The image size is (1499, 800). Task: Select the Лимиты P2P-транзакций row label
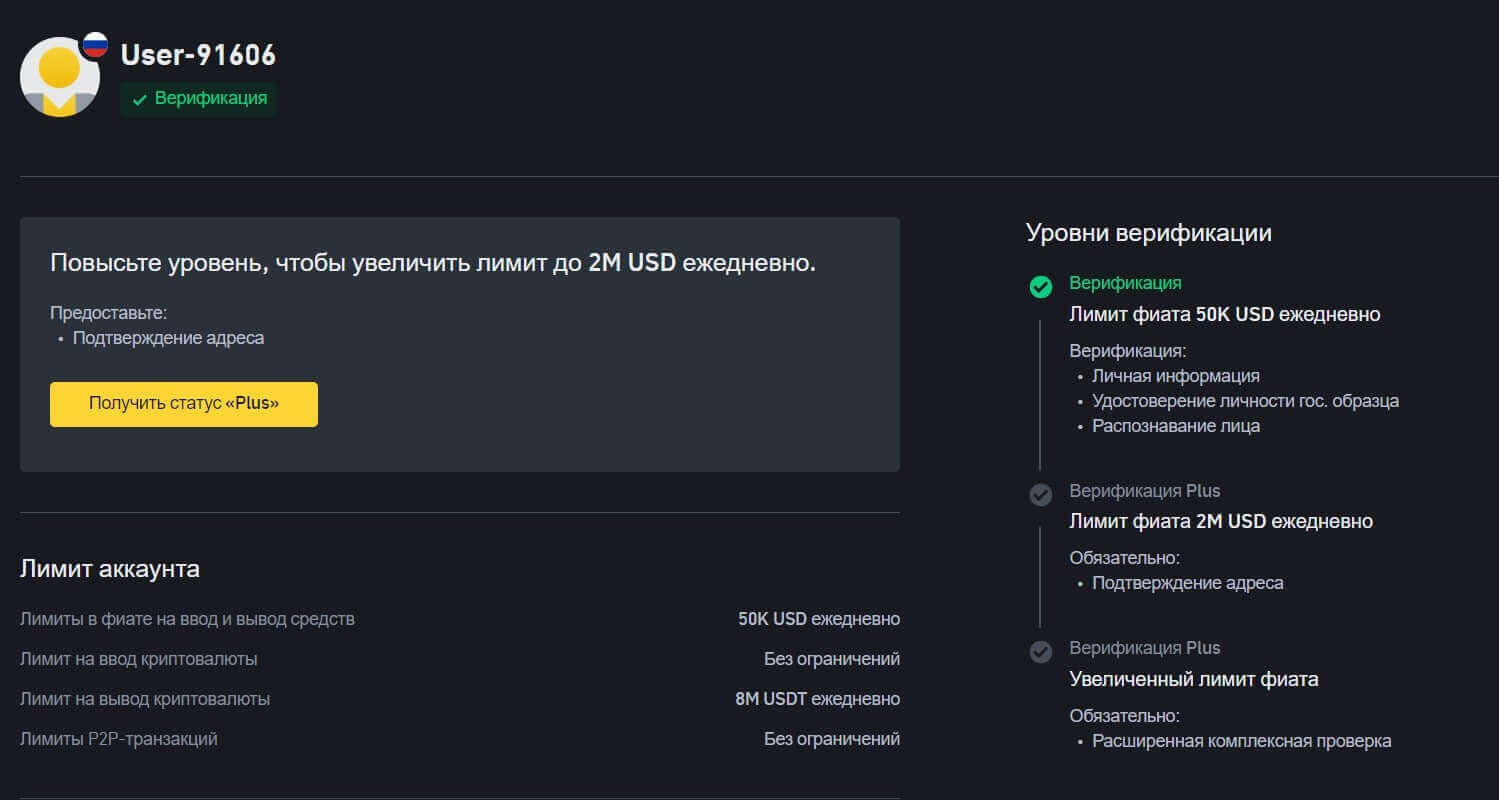click(119, 739)
